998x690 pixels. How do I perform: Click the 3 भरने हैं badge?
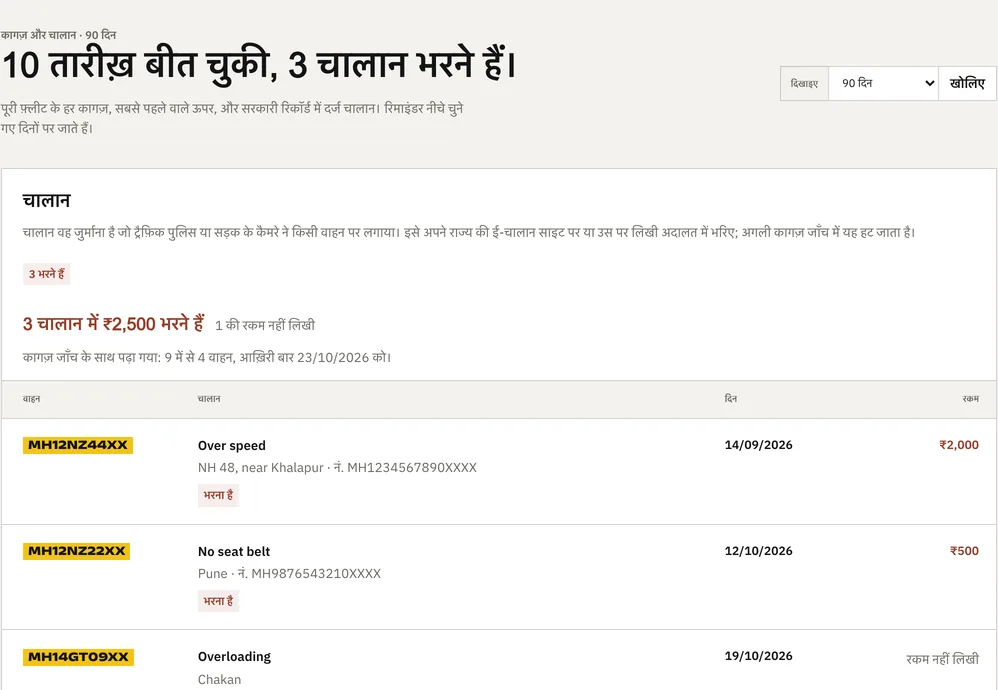(x=46, y=274)
